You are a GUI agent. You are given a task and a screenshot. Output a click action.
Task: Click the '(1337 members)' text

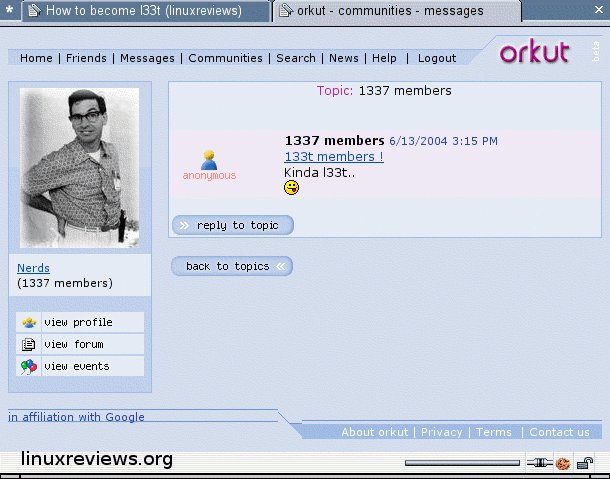click(x=65, y=283)
